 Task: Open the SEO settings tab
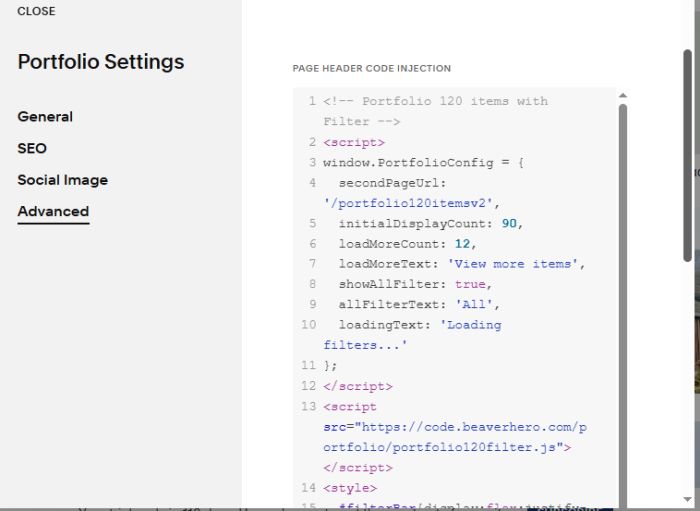coord(32,148)
